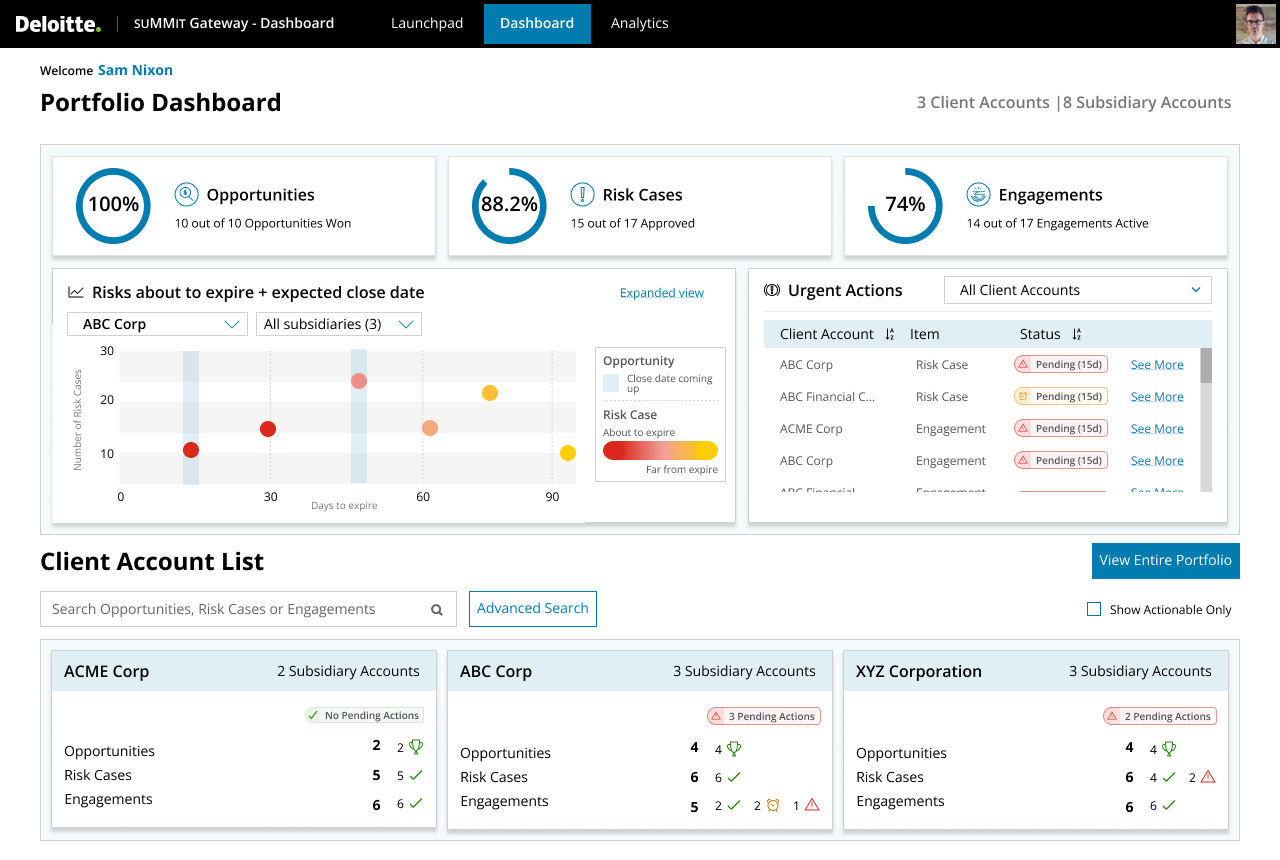Open Expanded view link
1280x860 pixels.
(662, 293)
